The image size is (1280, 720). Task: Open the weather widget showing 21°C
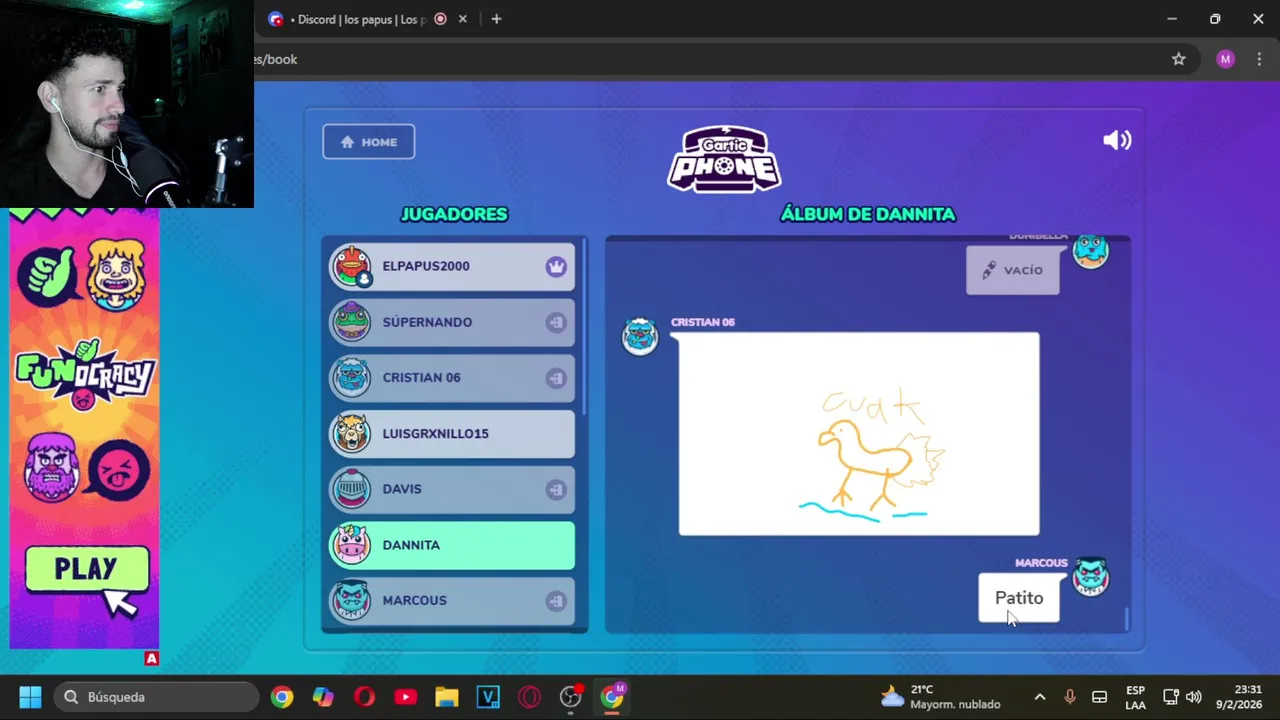(x=940, y=697)
